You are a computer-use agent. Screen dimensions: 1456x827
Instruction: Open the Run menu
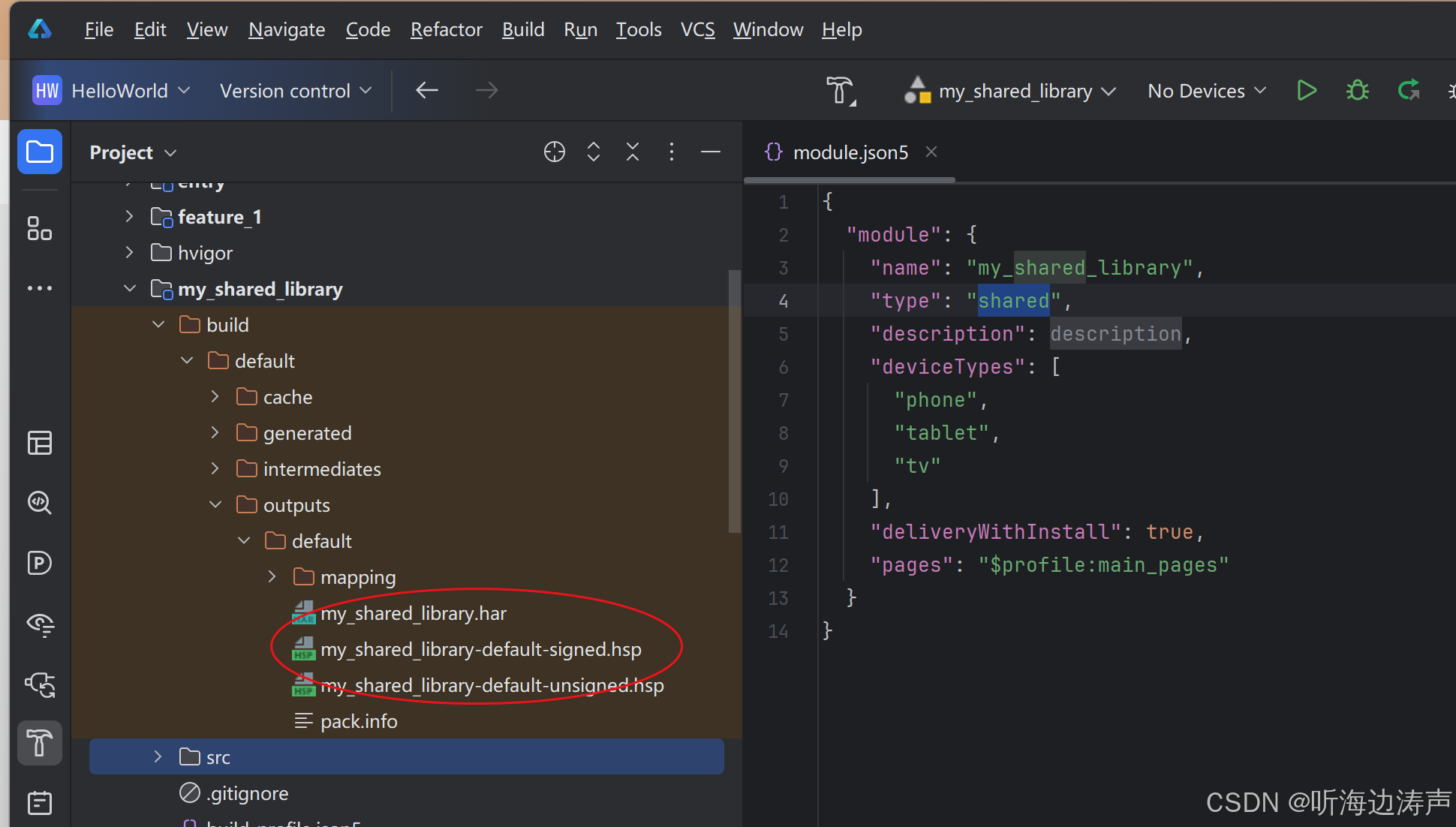pos(581,29)
